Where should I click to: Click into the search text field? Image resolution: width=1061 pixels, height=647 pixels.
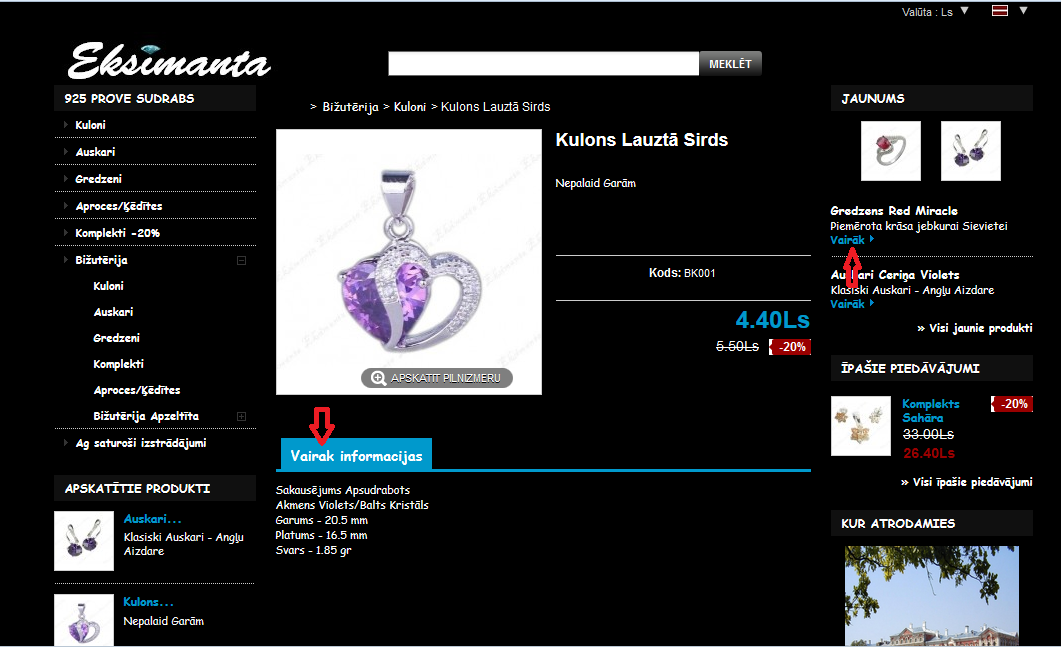[543, 64]
